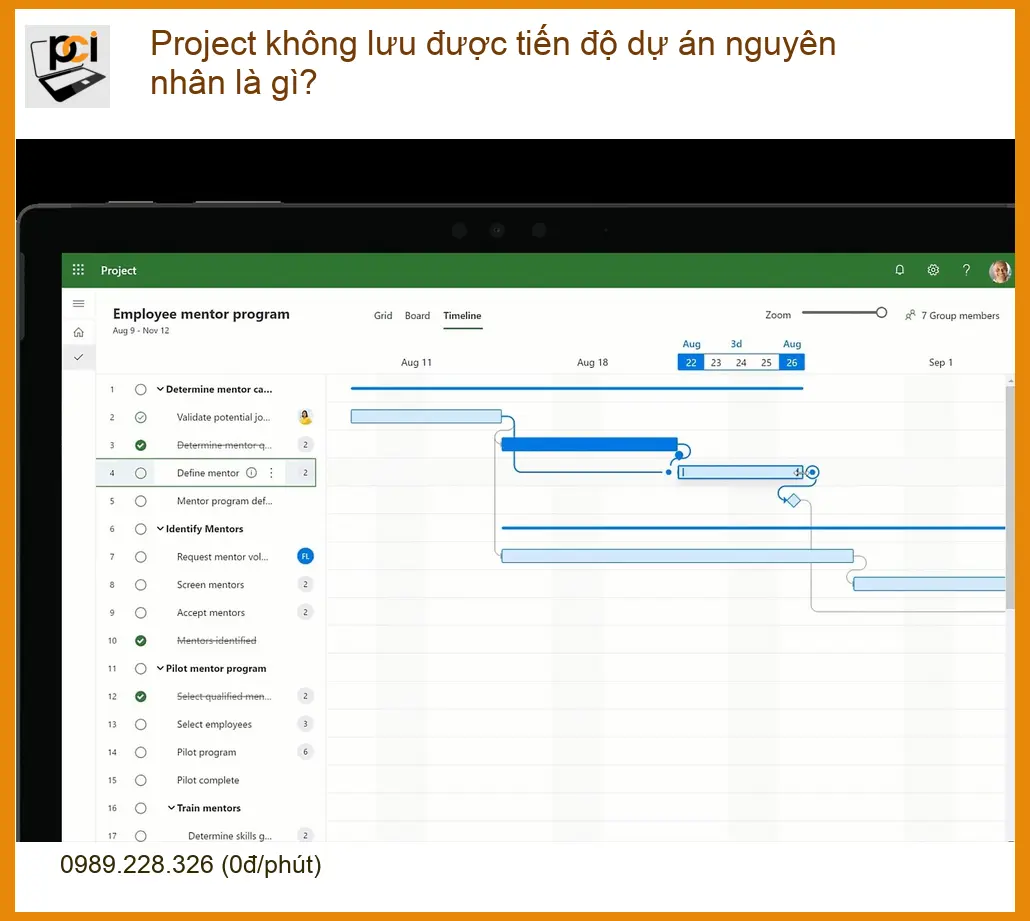Screen dimensions: 1030x921
Task: Open the help question mark
Action: tap(966, 270)
